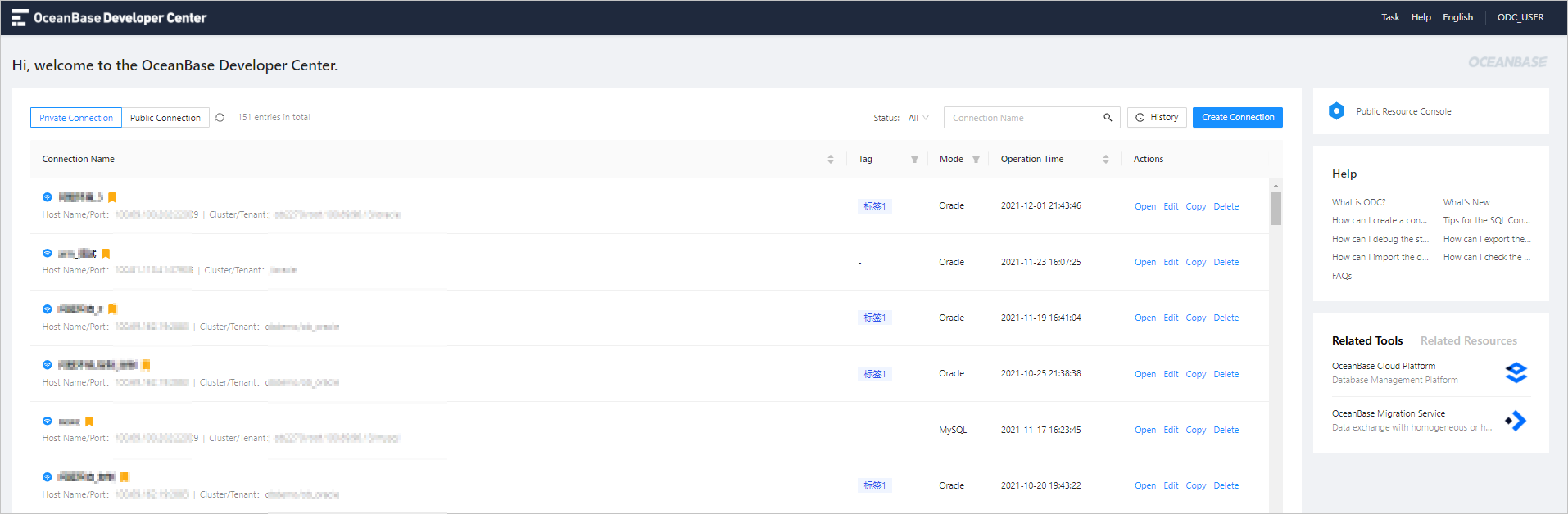Click the connection type icon of the 2021-11-23 row
This screenshot has height=514, width=1568.
click(x=48, y=254)
